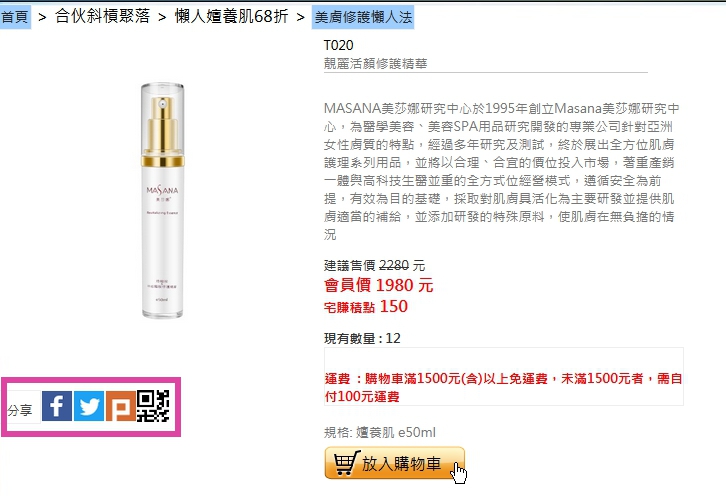
Task: Click the 規格 嬗養肌 e50ml text
Action: tap(380, 433)
